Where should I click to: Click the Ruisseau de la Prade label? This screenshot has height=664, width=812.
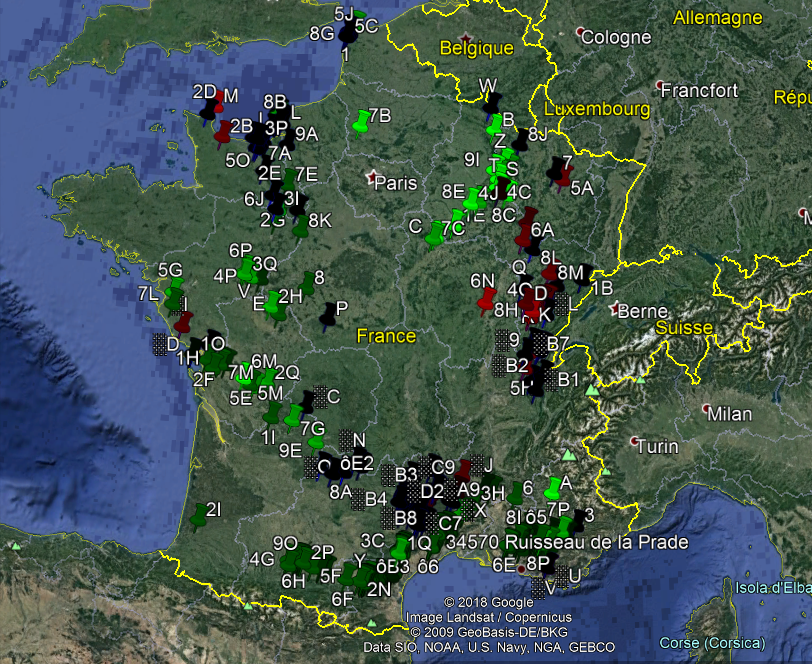(597, 542)
